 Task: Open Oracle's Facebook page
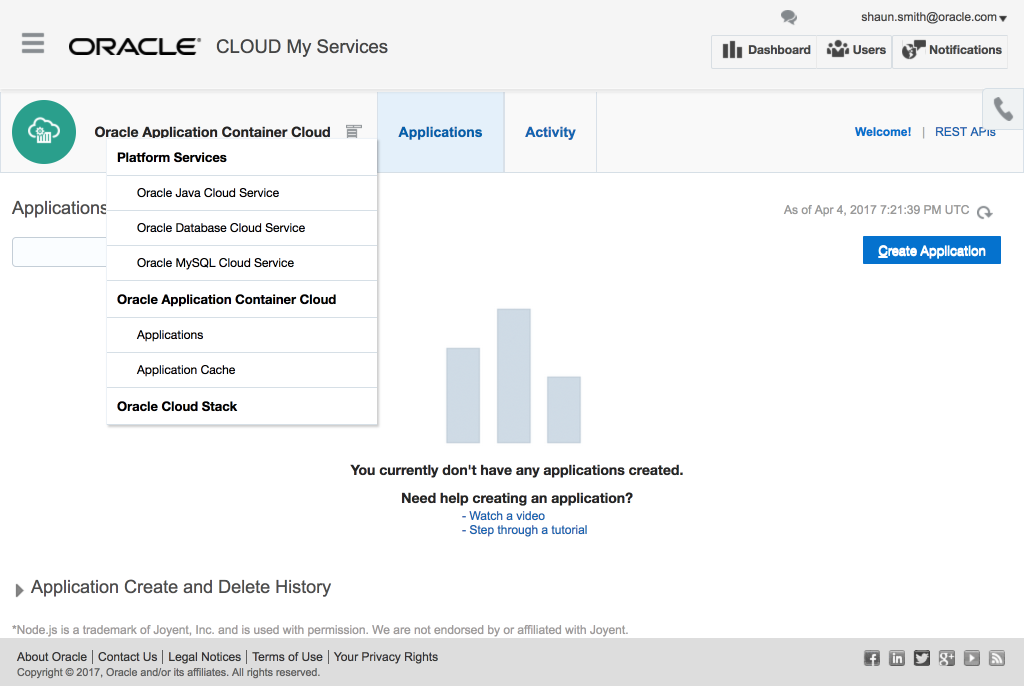pyautogui.click(x=872, y=658)
